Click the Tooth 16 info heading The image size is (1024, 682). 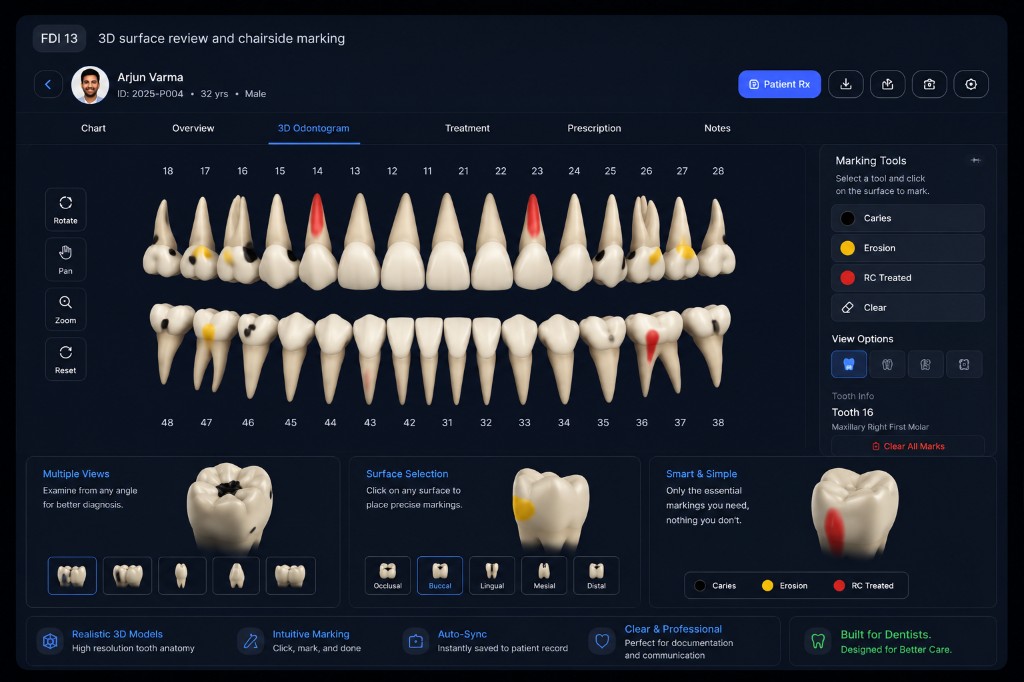coord(852,412)
